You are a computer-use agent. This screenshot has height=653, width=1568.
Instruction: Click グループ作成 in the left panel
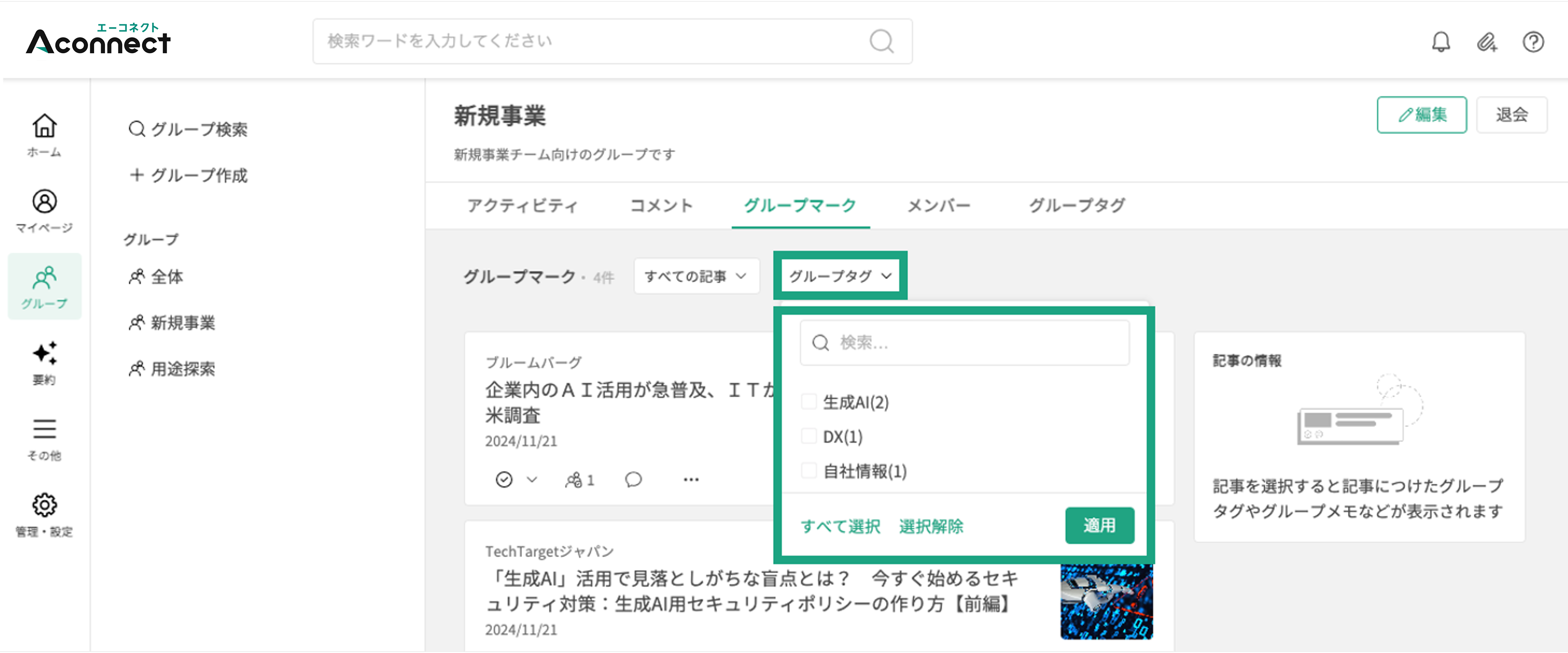[188, 176]
